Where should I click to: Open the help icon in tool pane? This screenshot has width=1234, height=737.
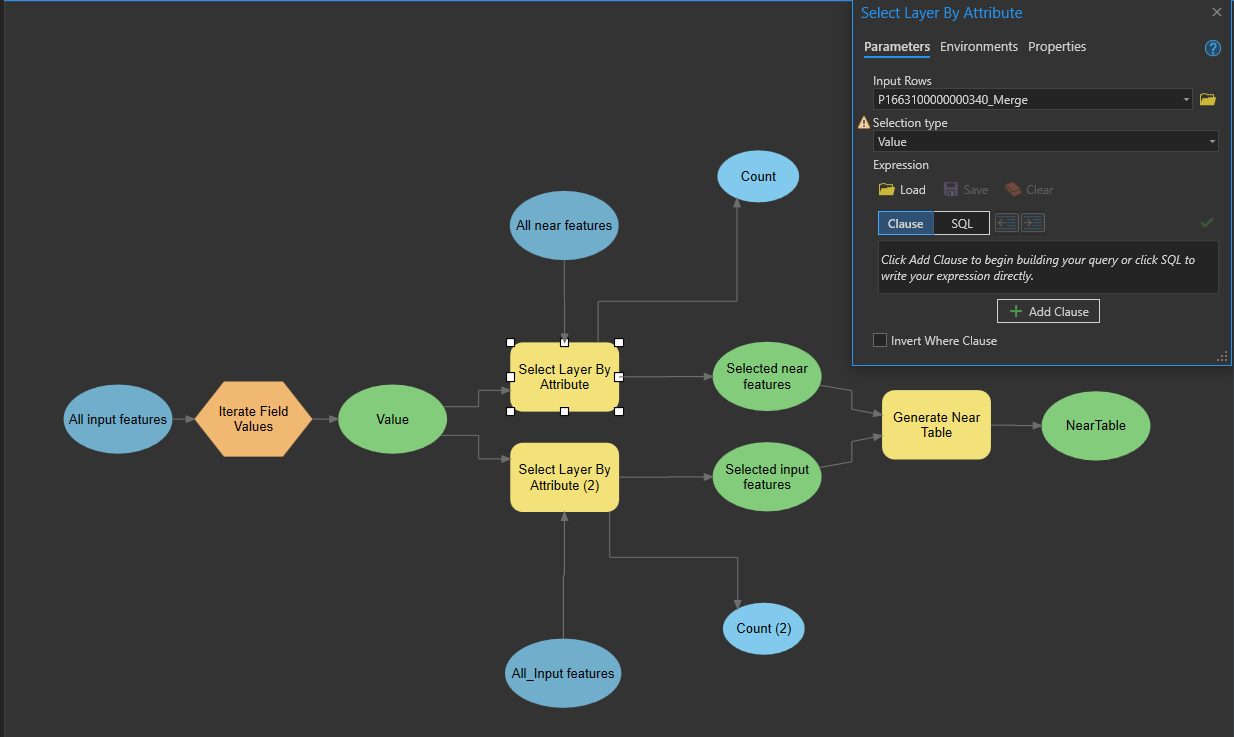(x=1213, y=48)
